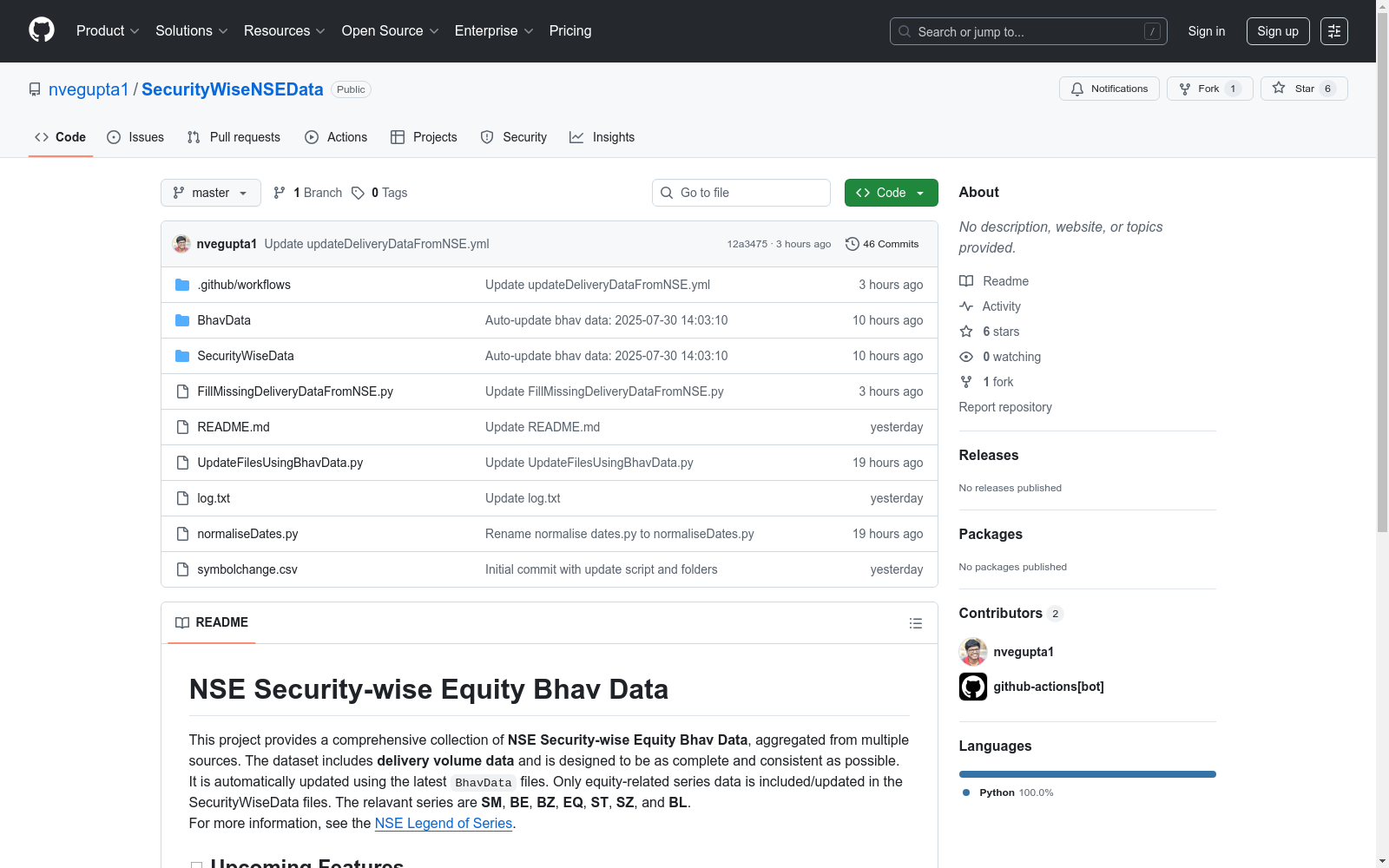Open the green Code dropdown
Viewport: 1389px width, 868px height.
[x=891, y=193]
